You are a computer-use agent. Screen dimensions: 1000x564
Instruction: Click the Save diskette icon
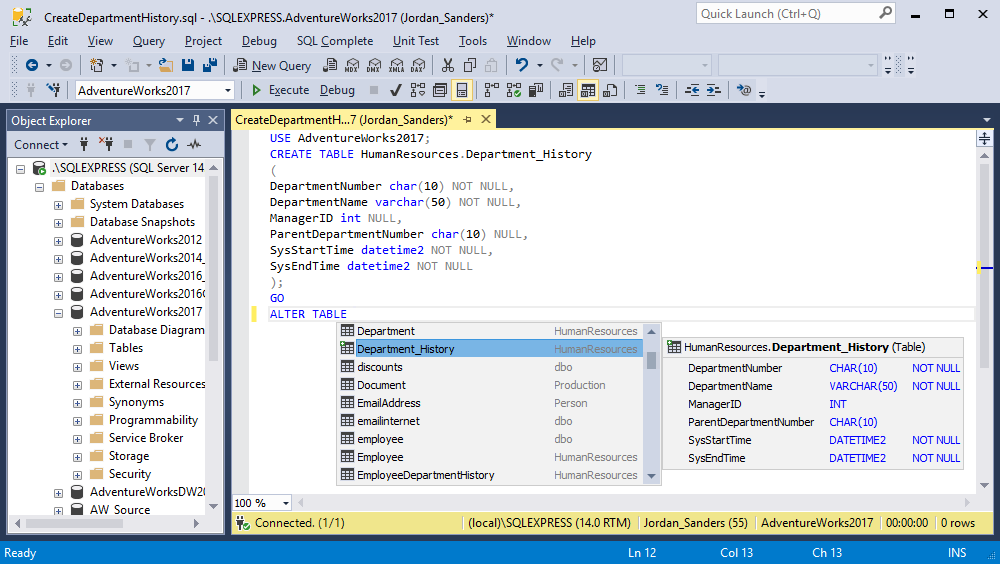(x=188, y=65)
